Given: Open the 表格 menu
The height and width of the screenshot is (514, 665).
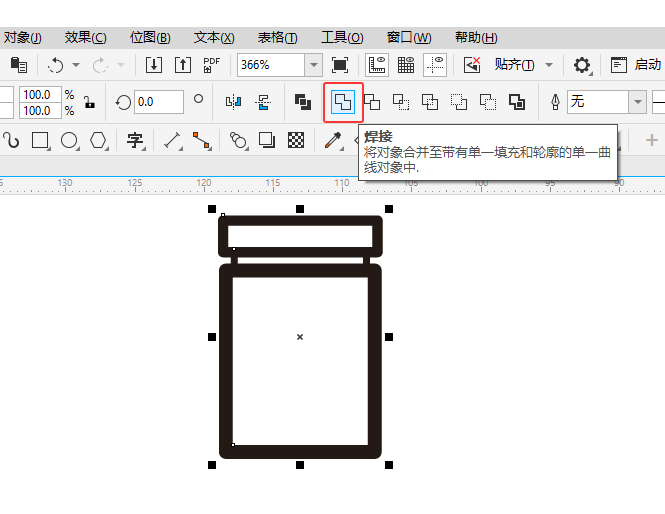Looking at the screenshot, I should 277,38.
